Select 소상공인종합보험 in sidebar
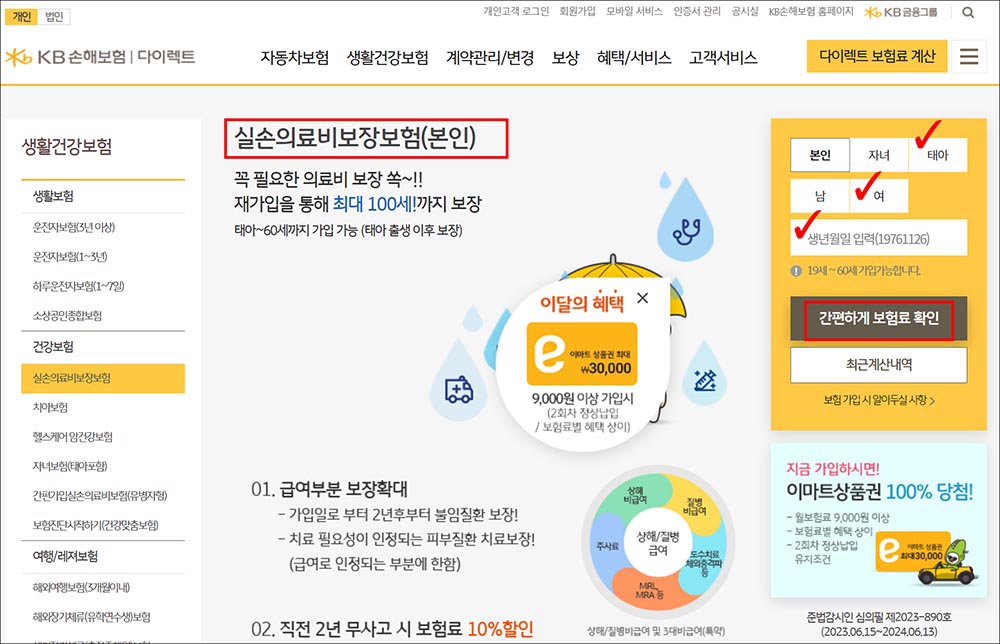1000x644 pixels. pyautogui.click(x=67, y=315)
